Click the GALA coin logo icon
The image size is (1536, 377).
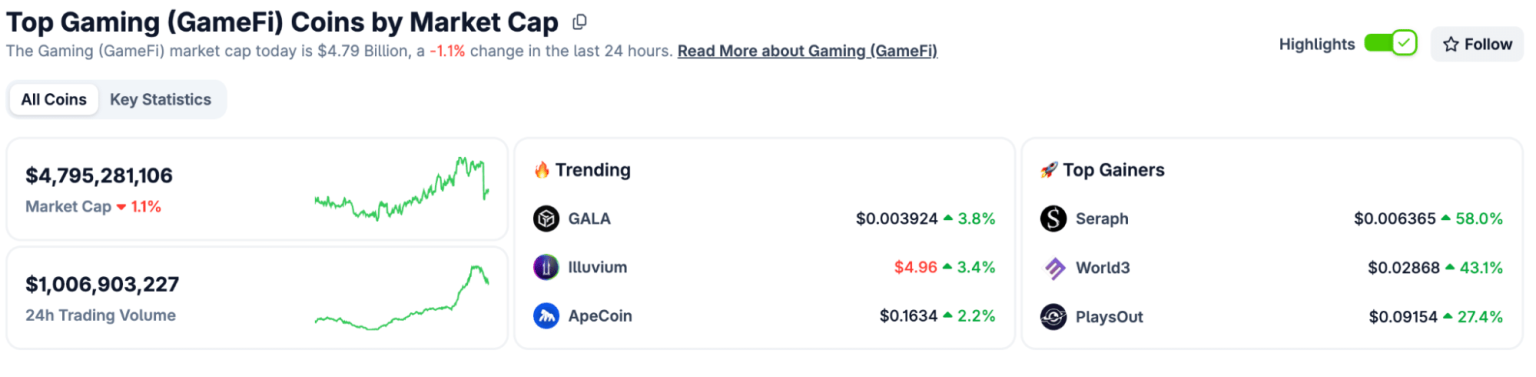point(546,218)
